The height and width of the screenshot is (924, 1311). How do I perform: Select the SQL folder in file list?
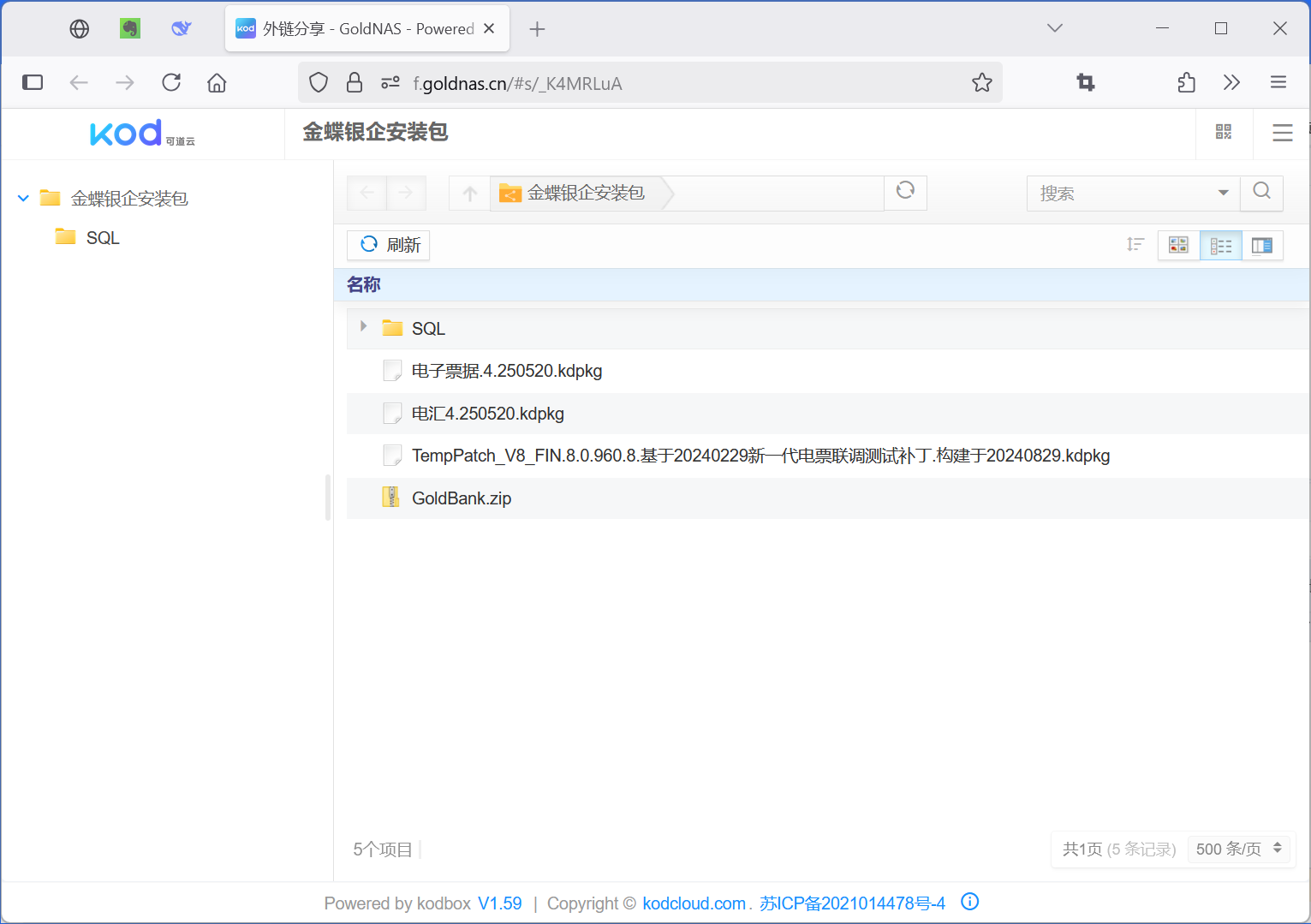pos(828,329)
